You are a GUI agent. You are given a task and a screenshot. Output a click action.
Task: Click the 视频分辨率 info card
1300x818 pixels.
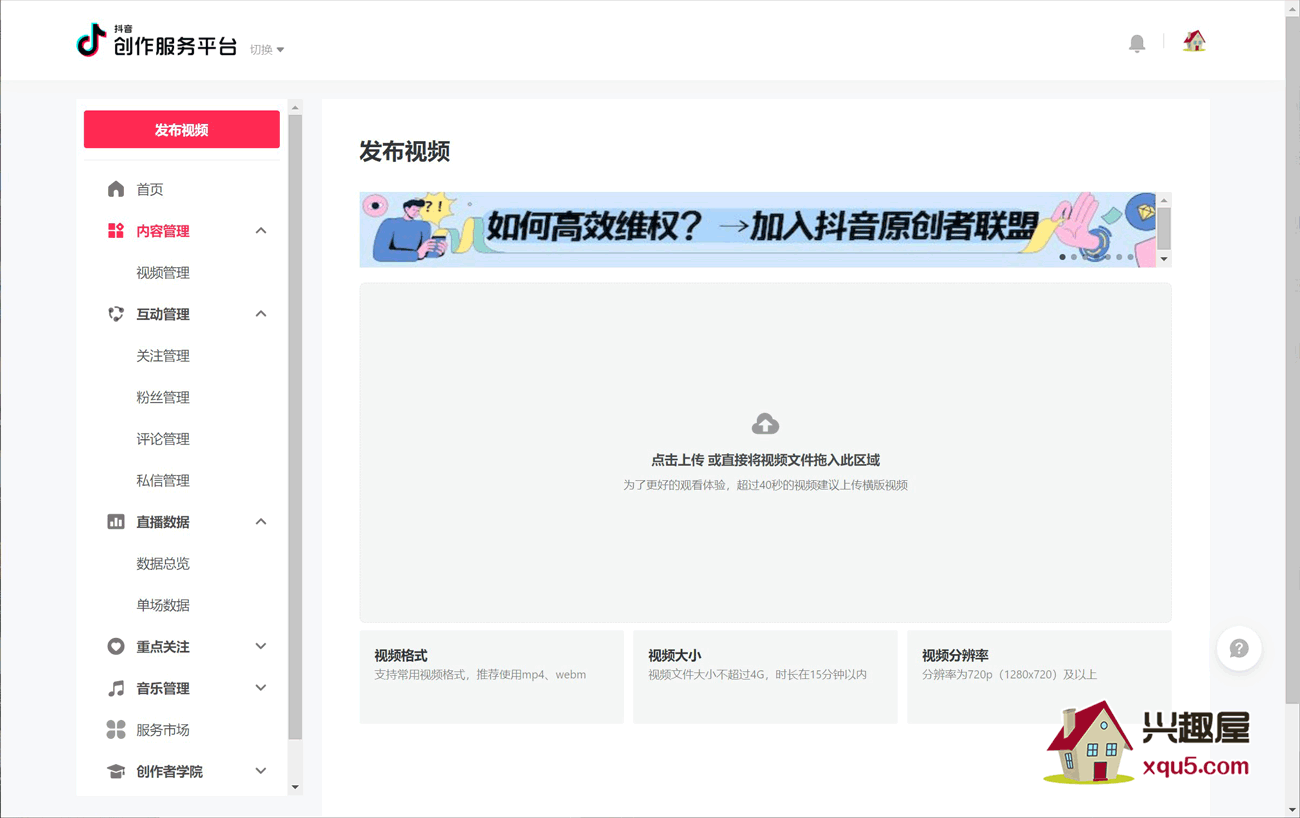point(1039,677)
